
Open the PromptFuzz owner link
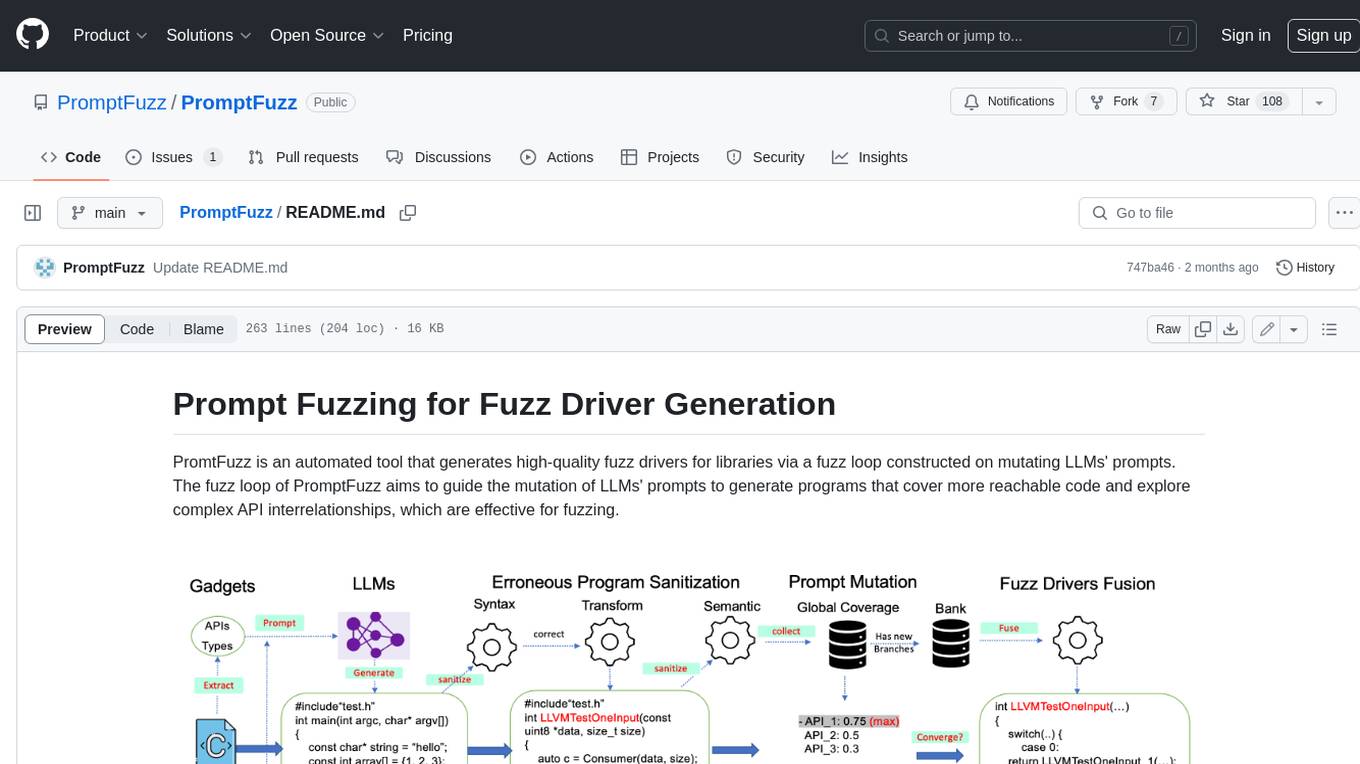[x=112, y=102]
